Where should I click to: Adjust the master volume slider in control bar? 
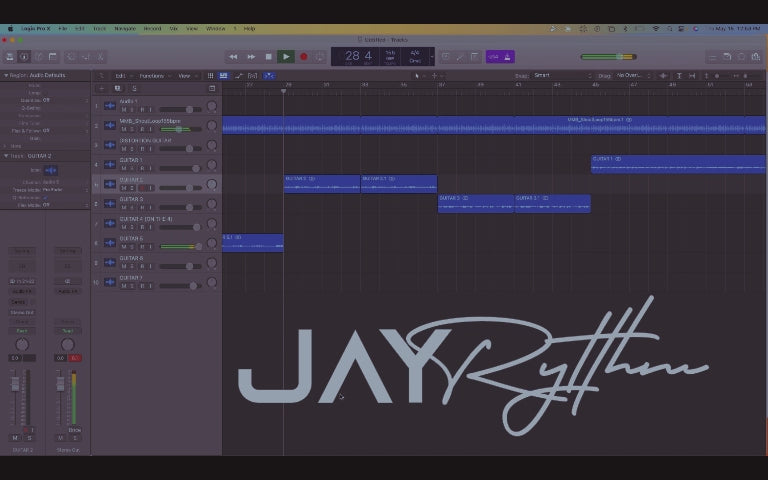click(608, 57)
